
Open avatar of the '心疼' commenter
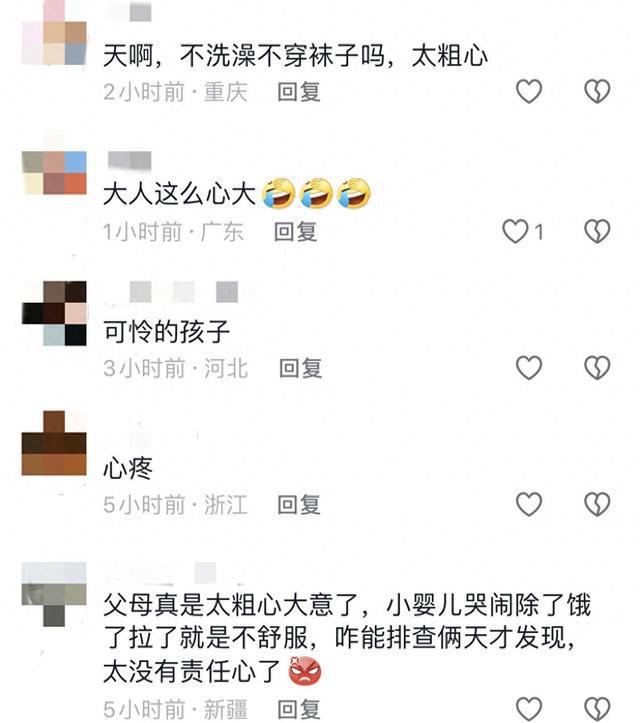coord(54,443)
